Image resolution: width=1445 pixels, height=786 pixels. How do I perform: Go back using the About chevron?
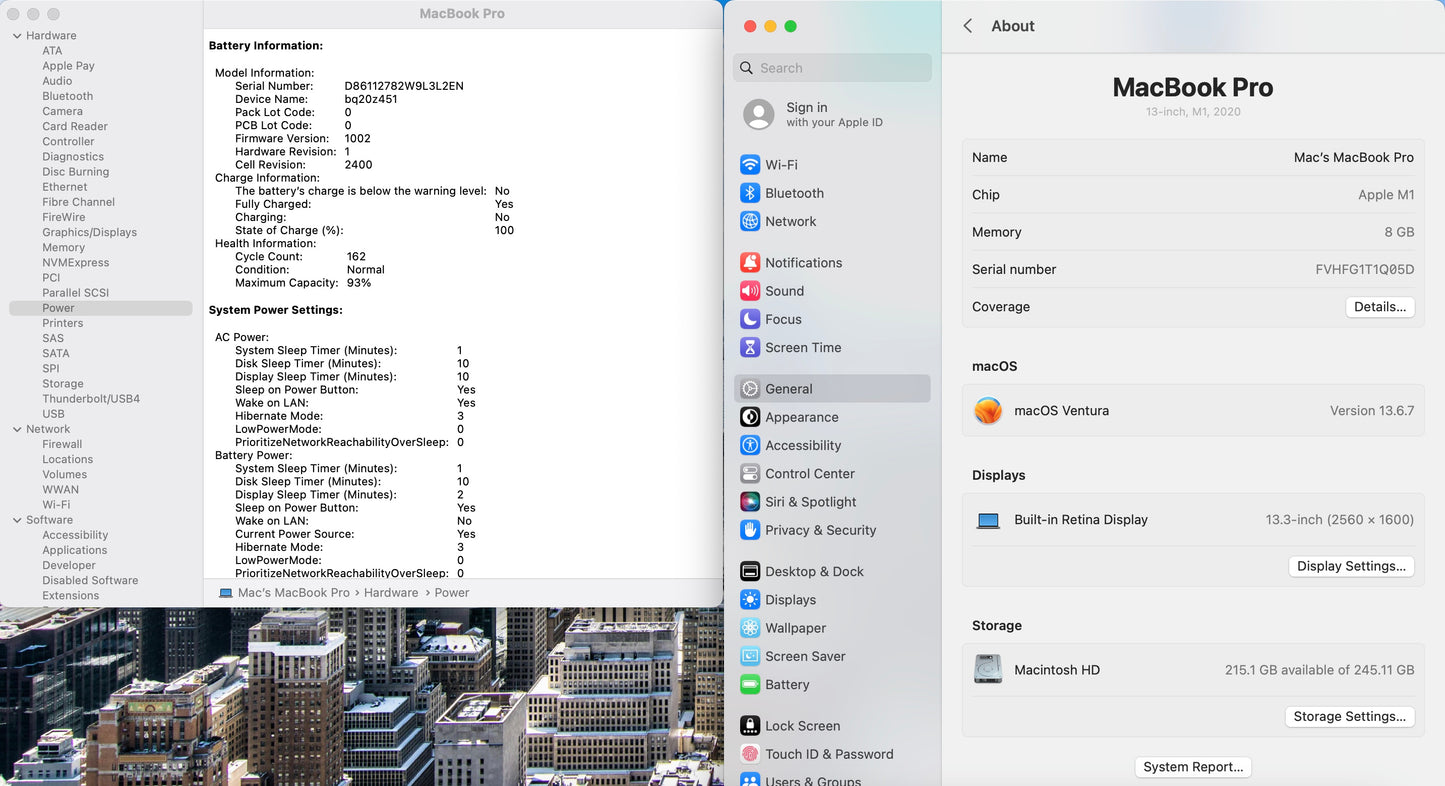tap(968, 26)
